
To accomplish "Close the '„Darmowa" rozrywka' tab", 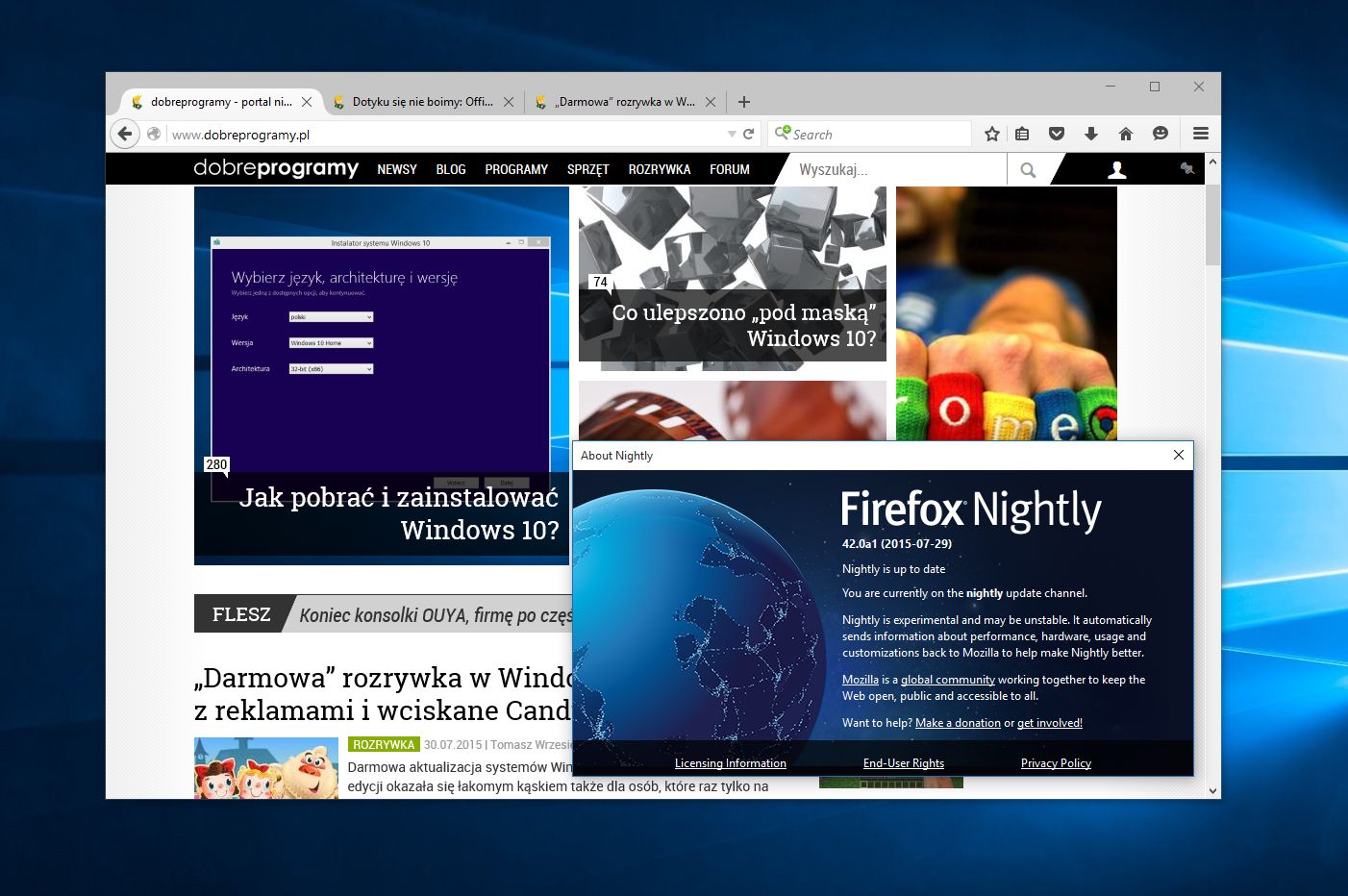I will click(711, 102).
